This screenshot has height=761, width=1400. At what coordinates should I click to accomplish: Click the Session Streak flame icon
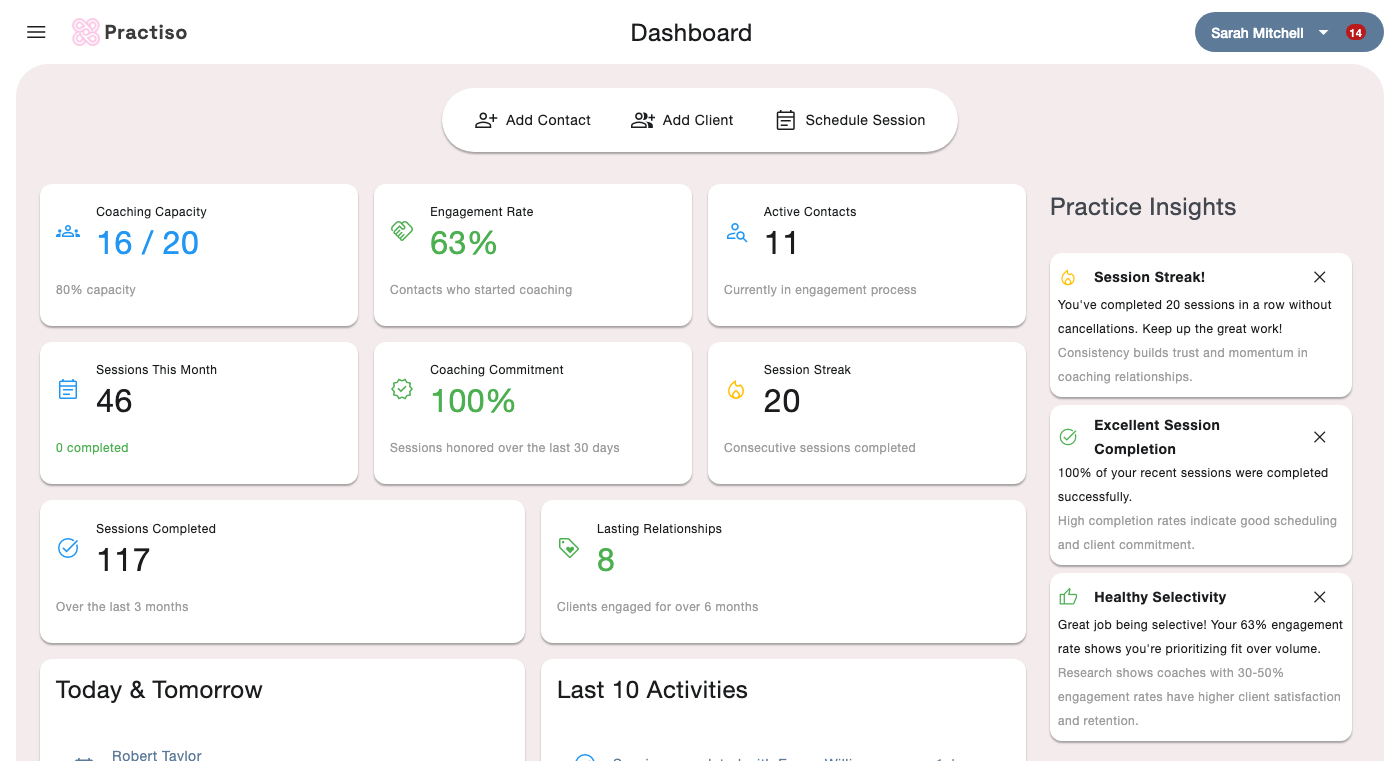(x=736, y=390)
